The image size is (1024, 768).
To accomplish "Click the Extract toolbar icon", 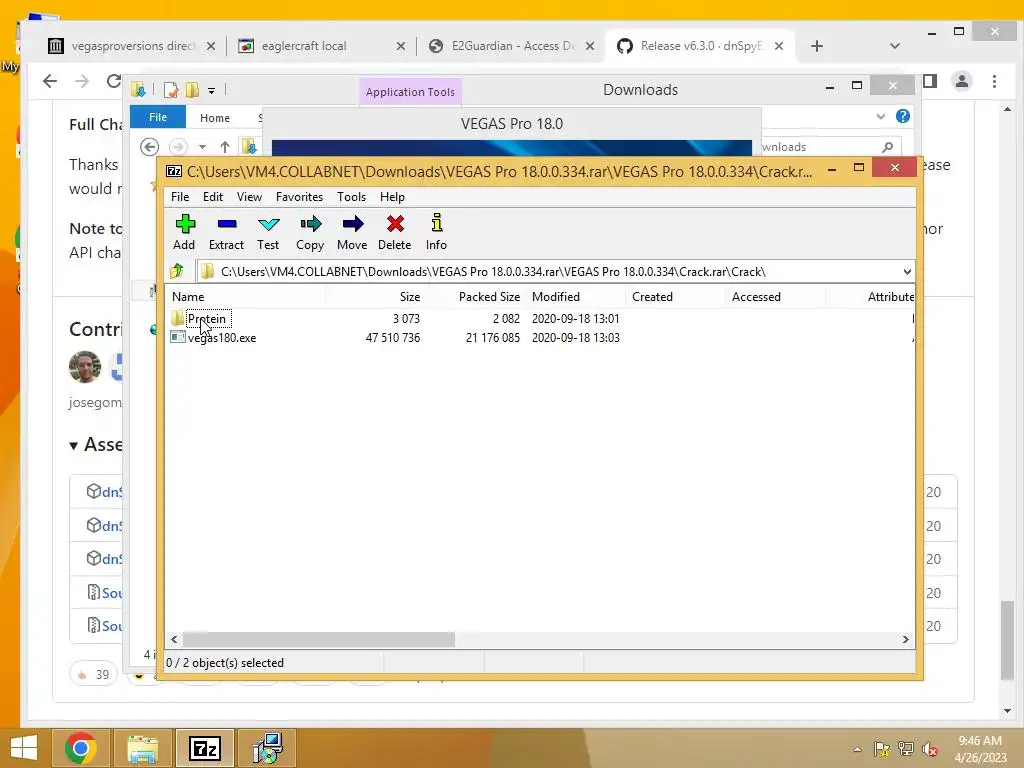I will tap(226, 232).
